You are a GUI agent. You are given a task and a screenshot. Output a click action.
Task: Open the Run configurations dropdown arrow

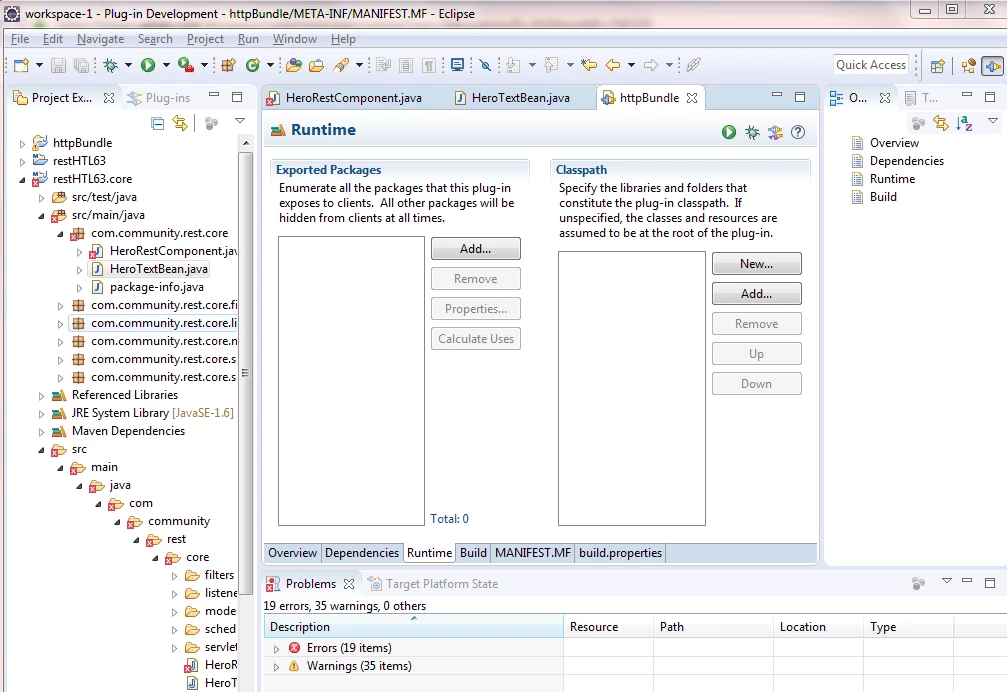pyautogui.click(x=166, y=65)
